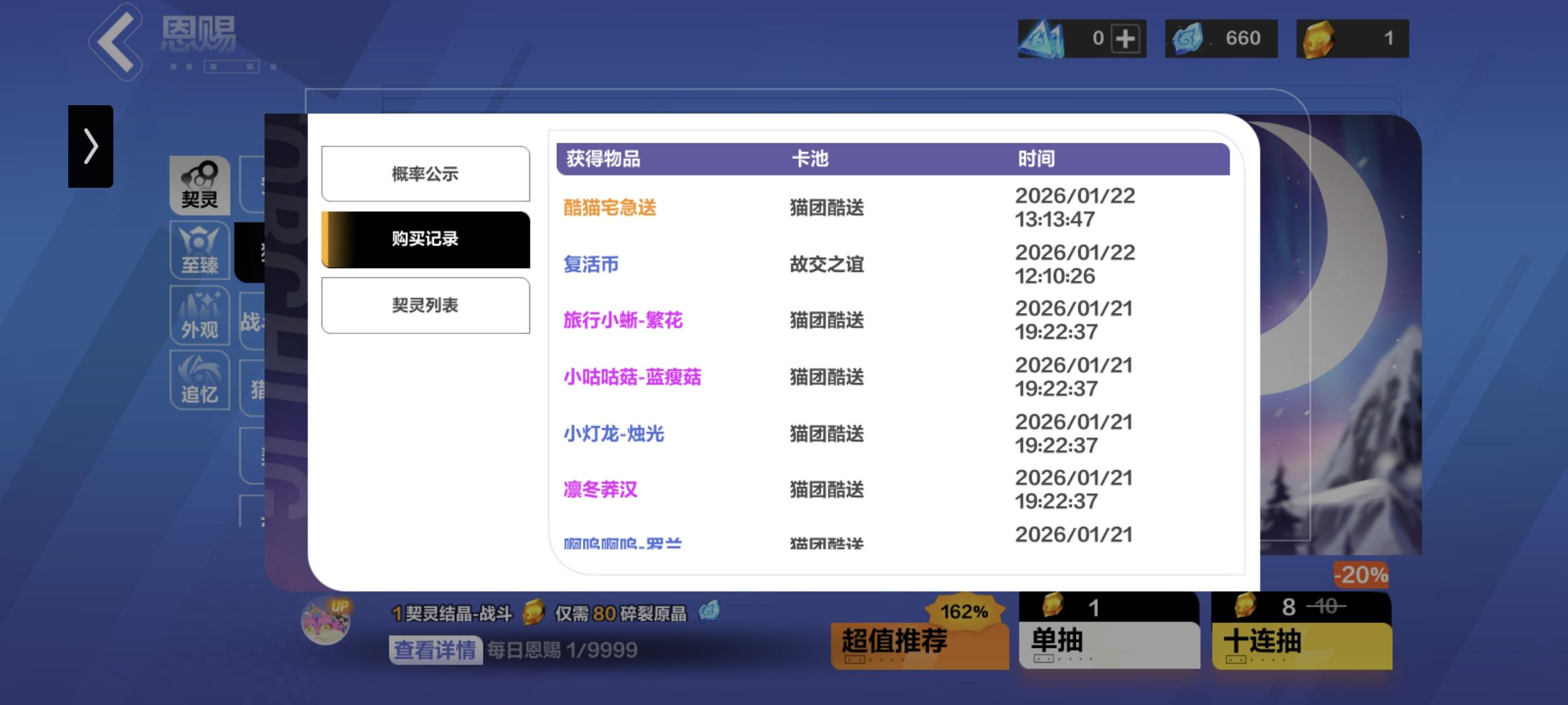This screenshot has width=1568, height=705.
Task: Click the 查看详情 link
Action: [435, 650]
